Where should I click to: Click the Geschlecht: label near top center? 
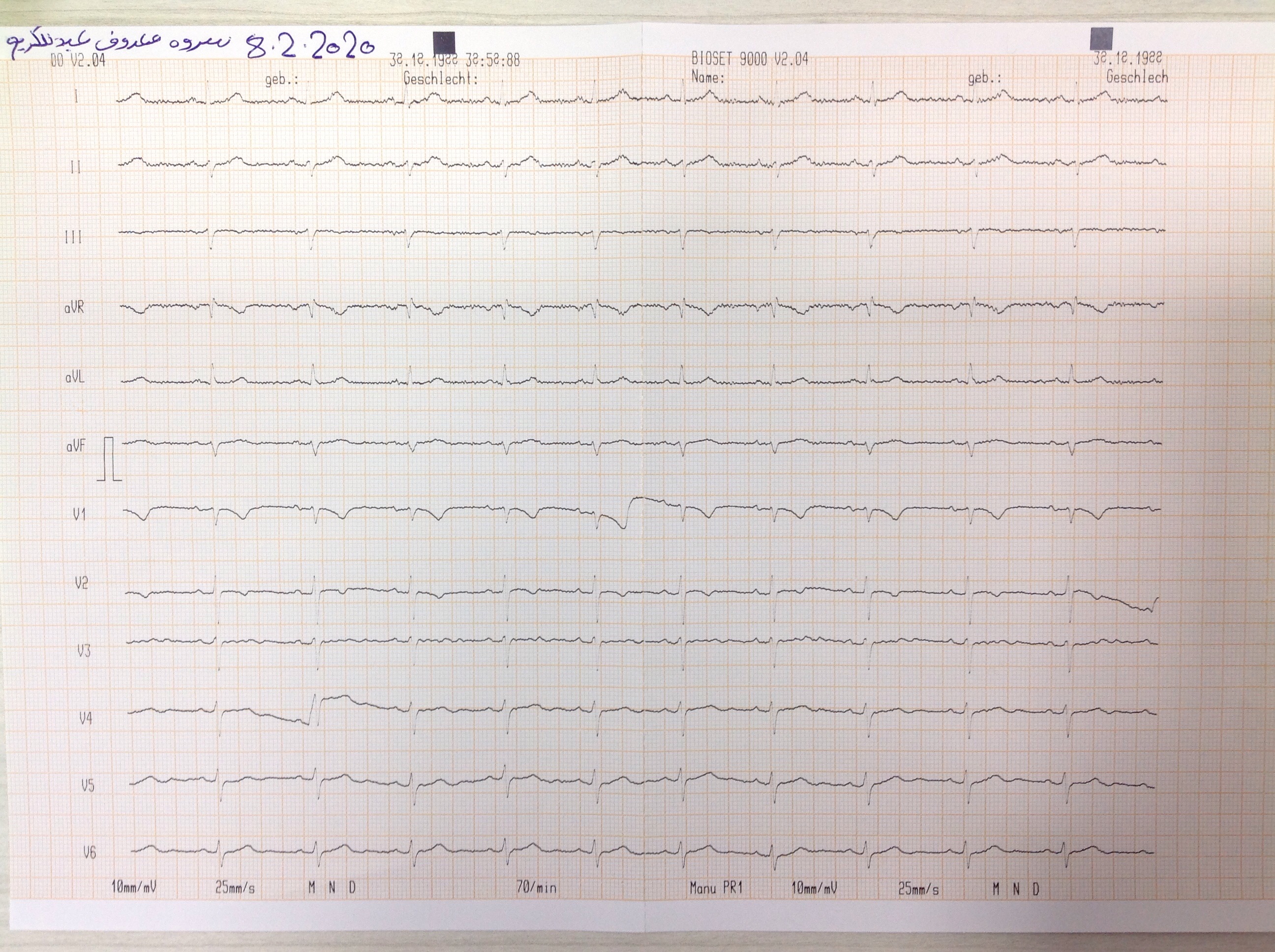[440, 78]
